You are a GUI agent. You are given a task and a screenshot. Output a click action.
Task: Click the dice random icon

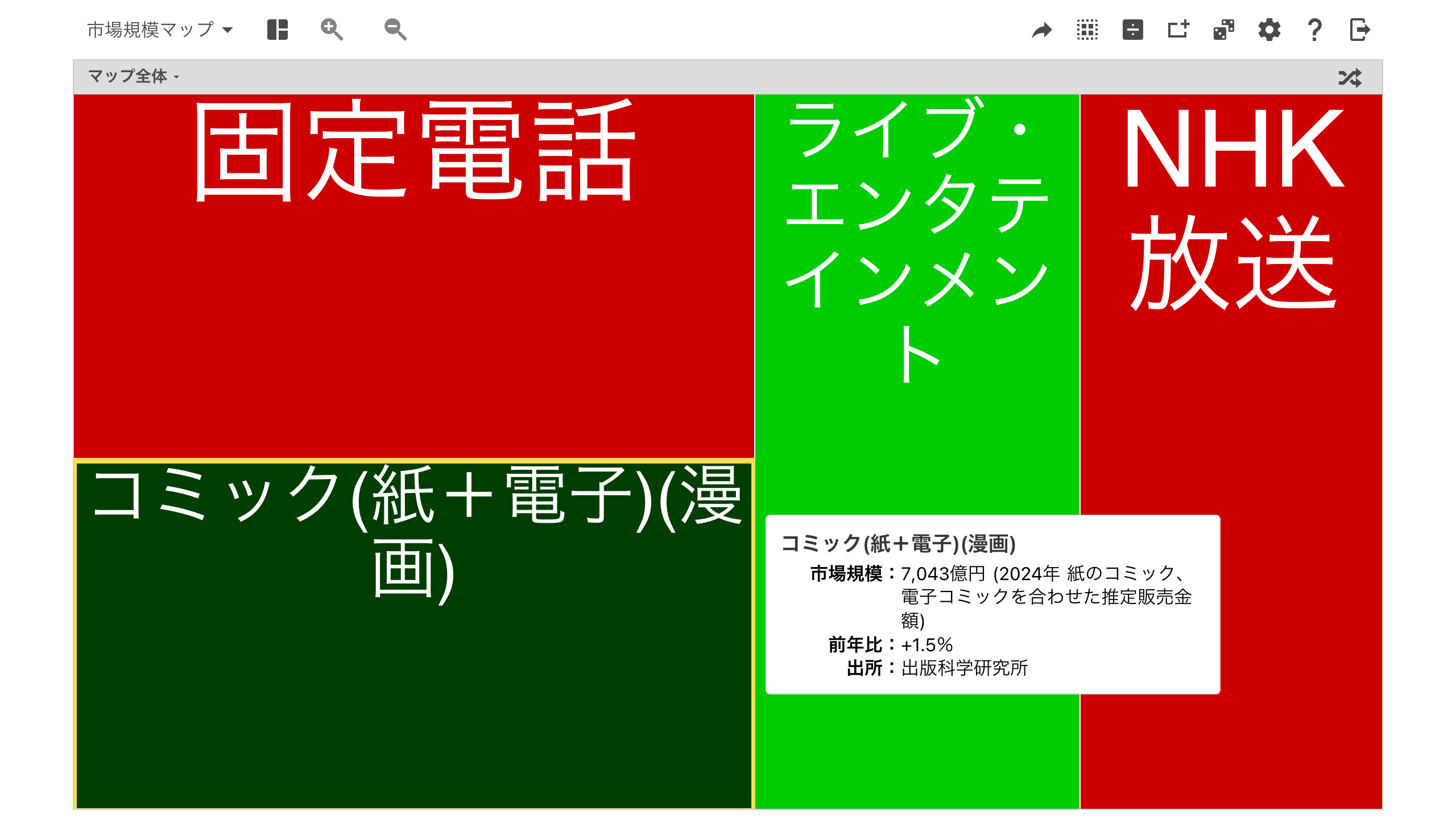[1224, 30]
